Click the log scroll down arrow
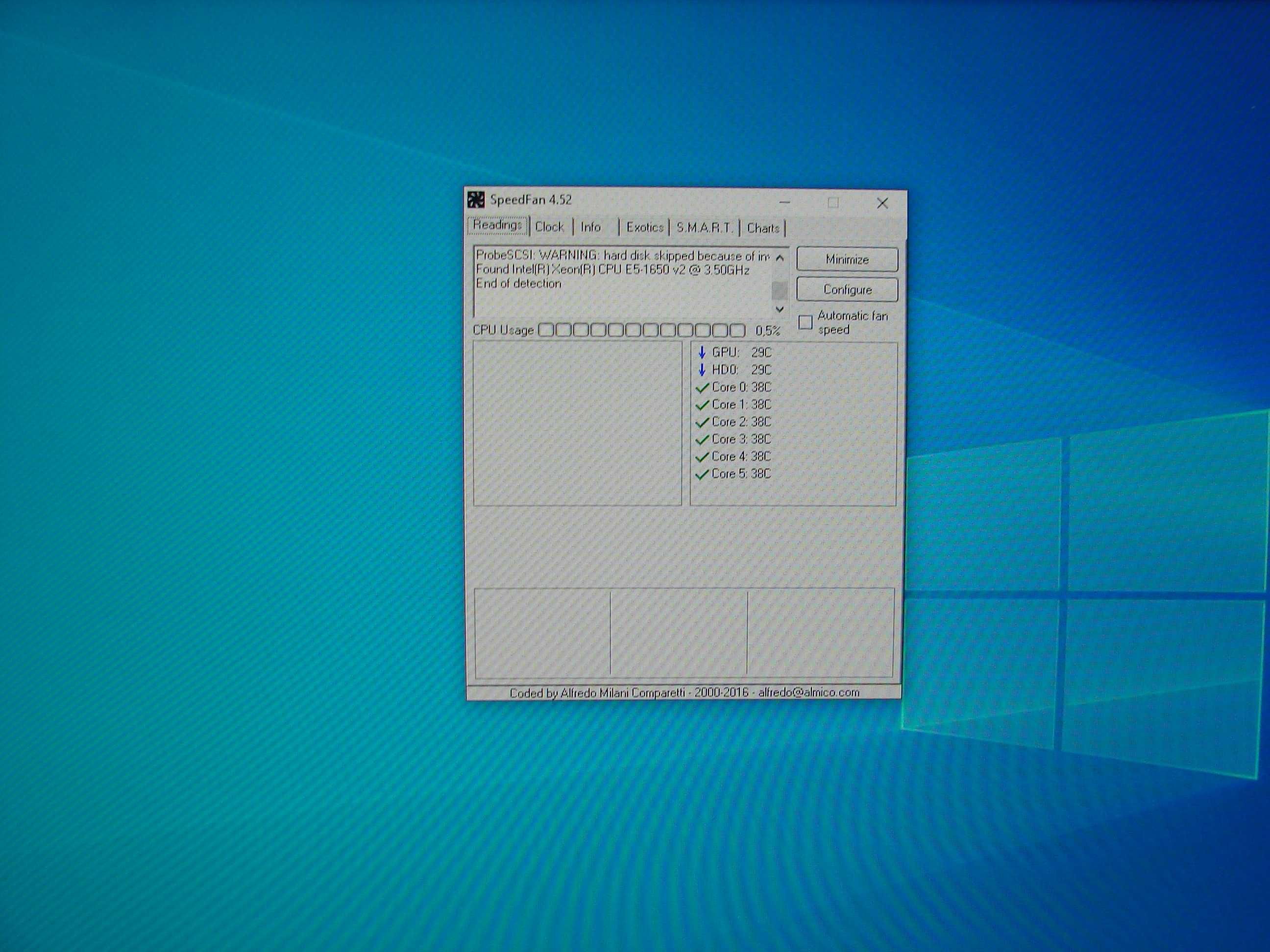The width and height of the screenshot is (1270, 952). [x=779, y=309]
